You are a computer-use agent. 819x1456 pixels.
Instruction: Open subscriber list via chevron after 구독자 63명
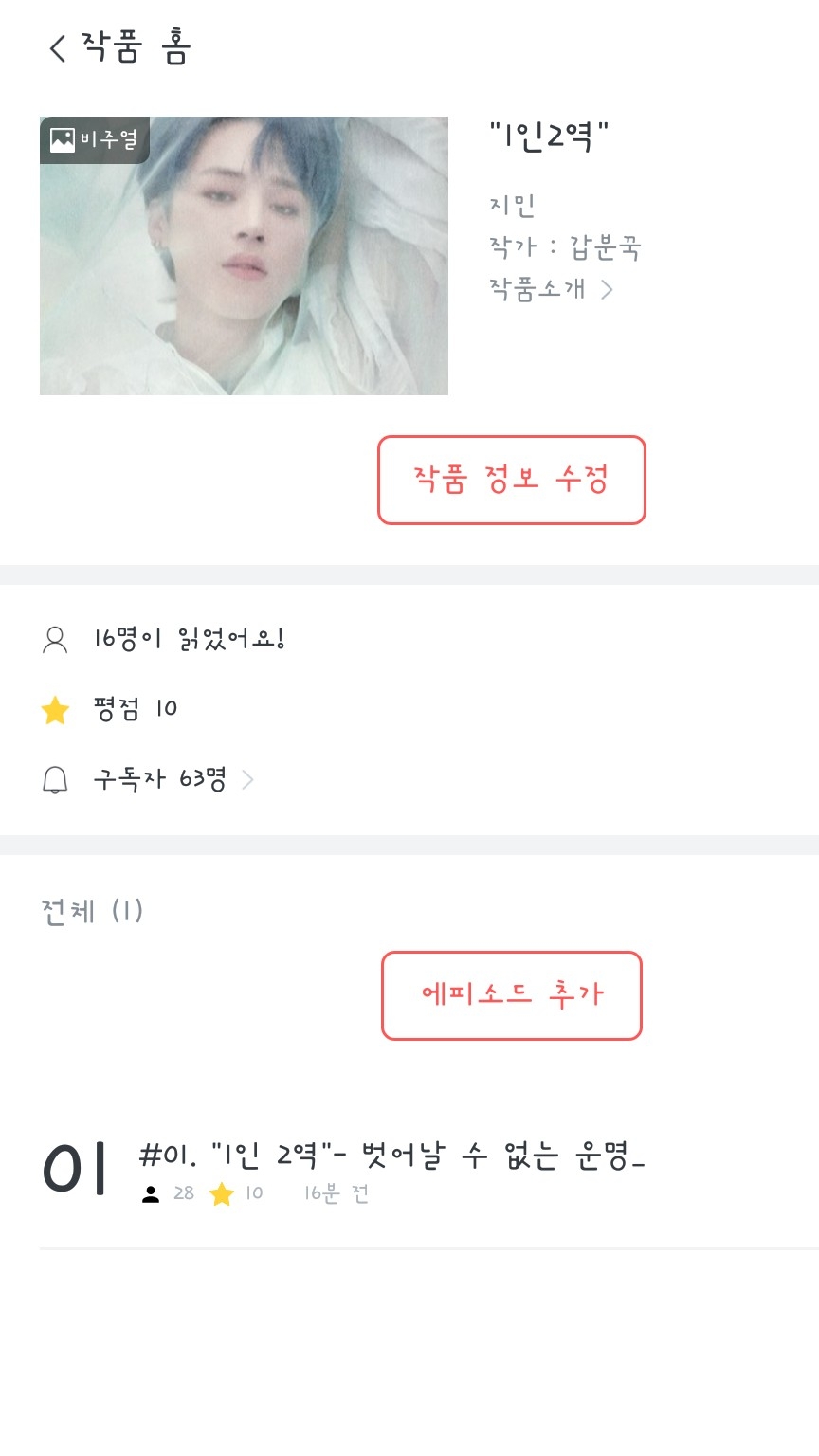(x=248, y=780)
